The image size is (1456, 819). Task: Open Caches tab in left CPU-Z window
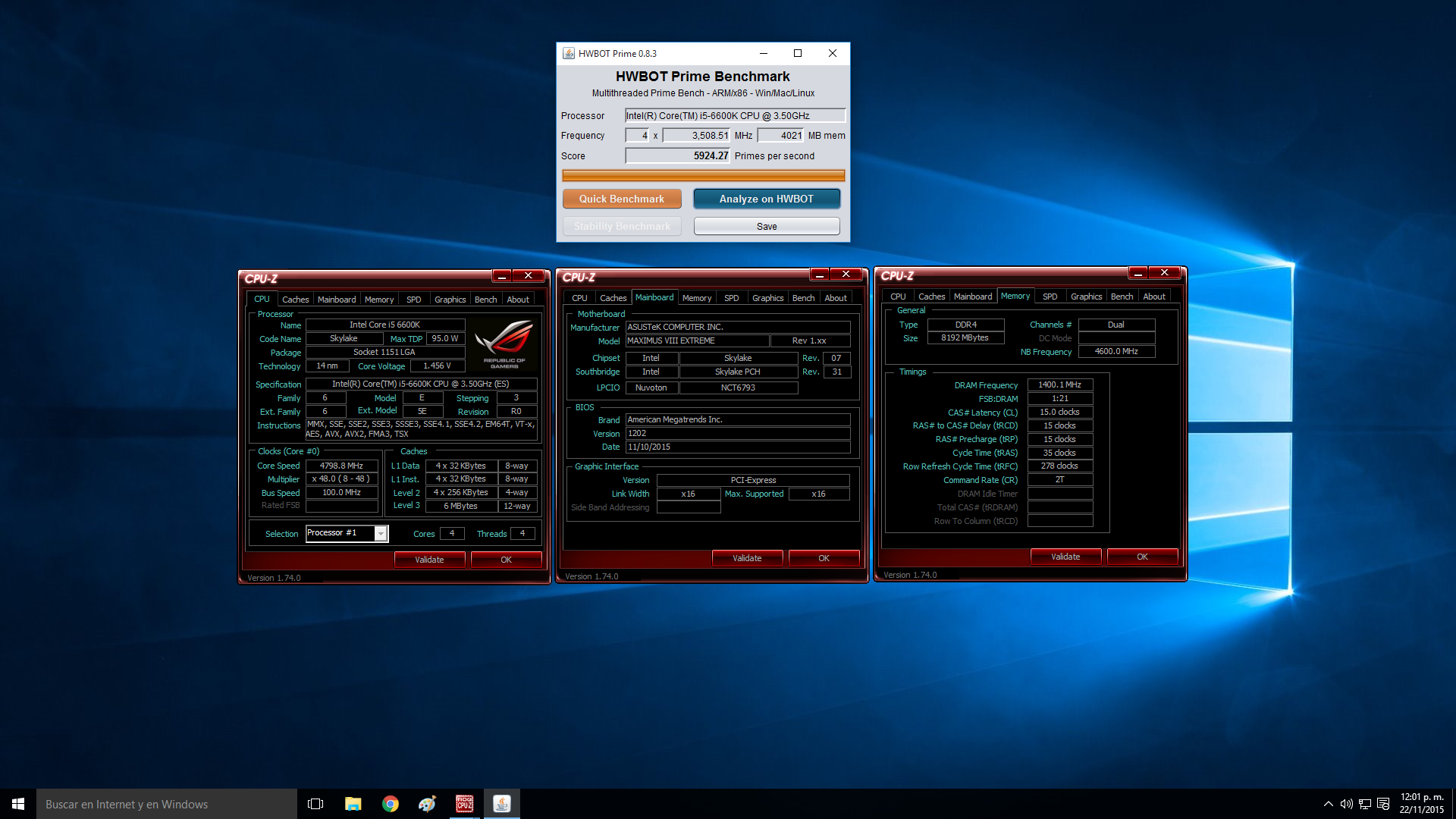pyautogui.click(x=296, y=300)
